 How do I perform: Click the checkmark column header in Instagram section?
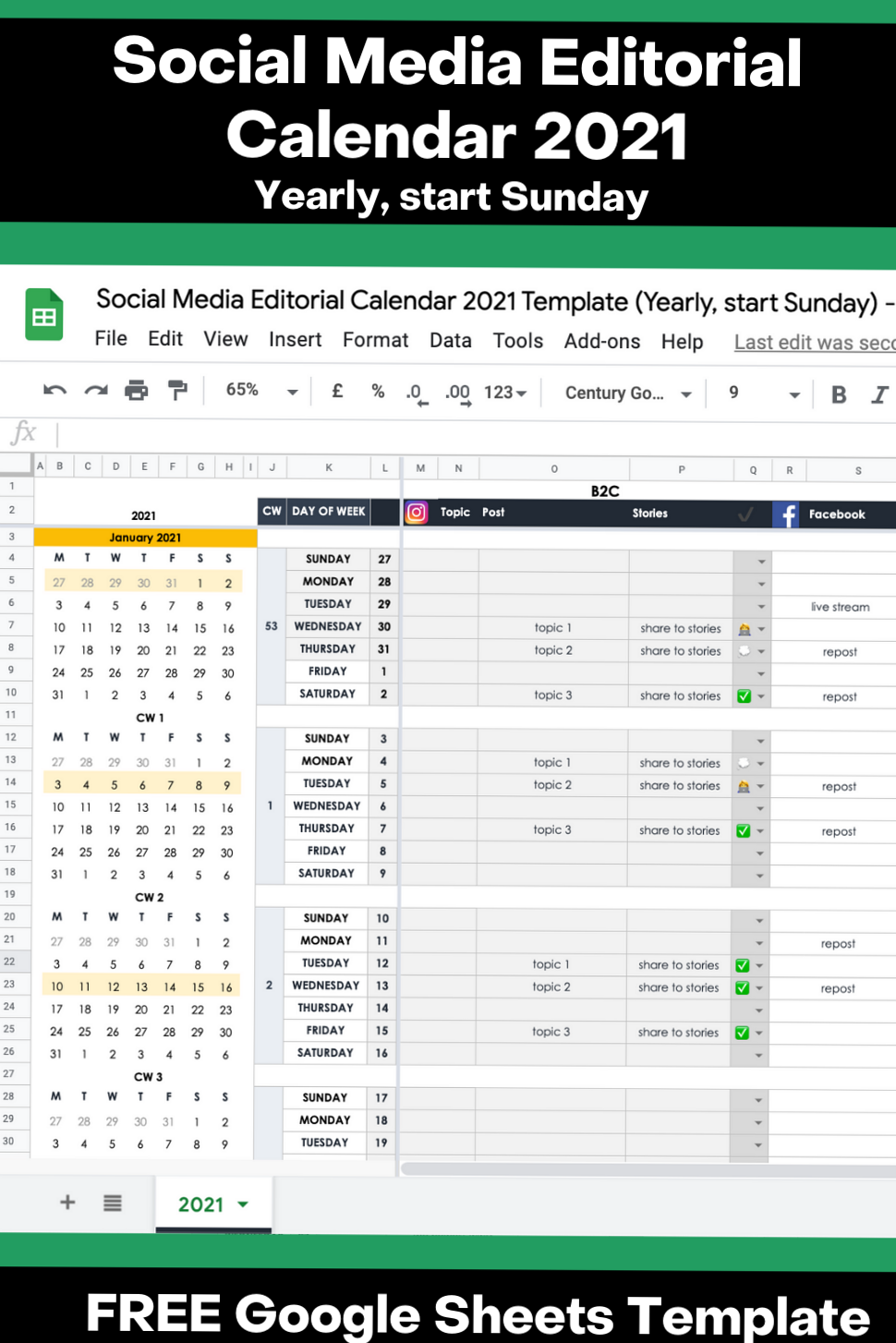746,513
